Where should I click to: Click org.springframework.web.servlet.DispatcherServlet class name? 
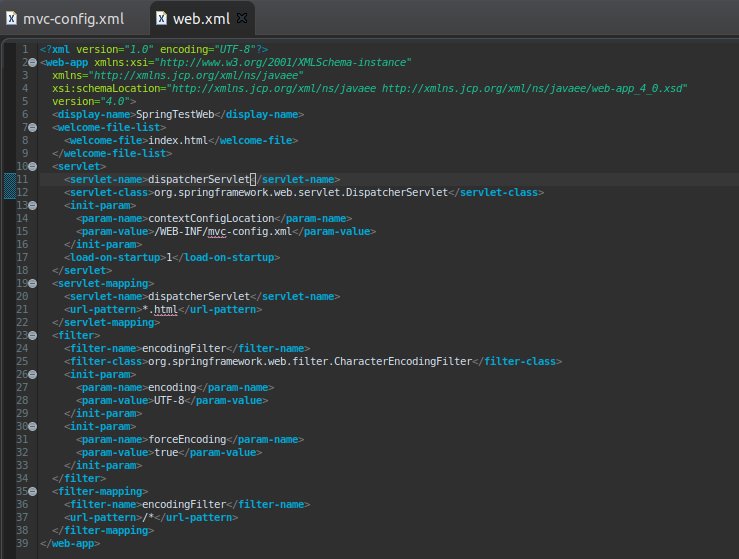point(301,192)
